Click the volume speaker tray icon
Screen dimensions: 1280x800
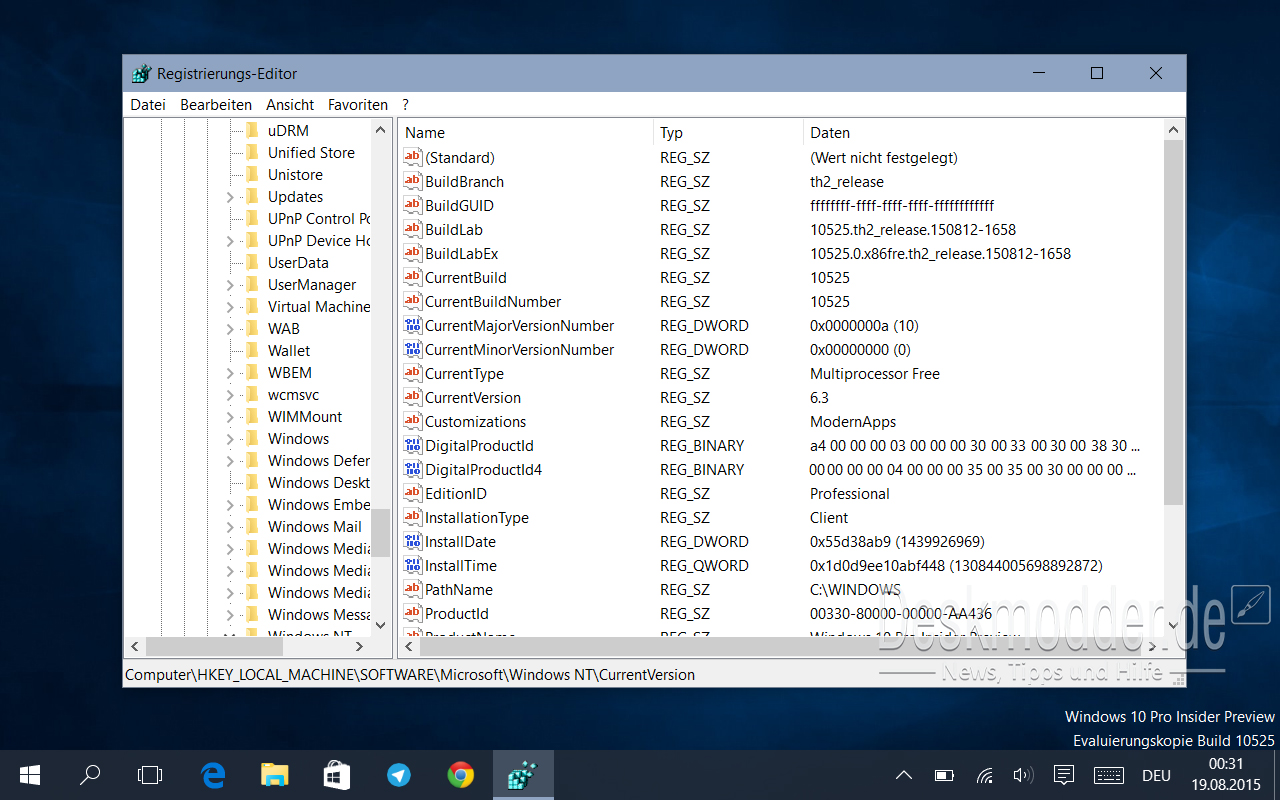pyautogui.click(x=1023, y=775)
